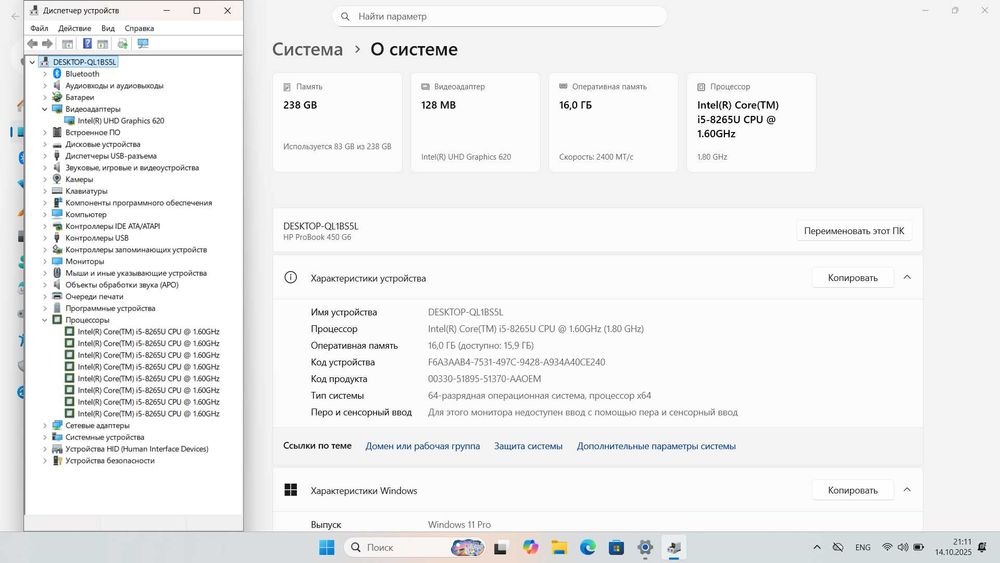
Task: Open File Explorer from taskbar
Action: [559, 547]
